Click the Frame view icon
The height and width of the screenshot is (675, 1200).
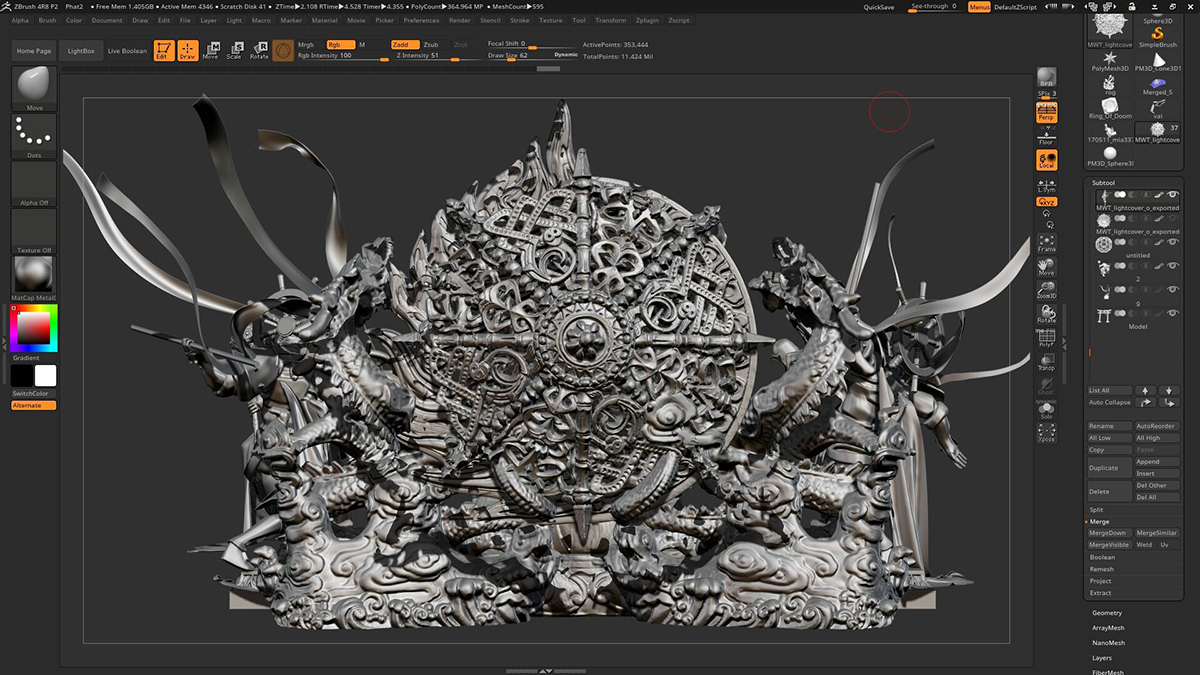1046,243
